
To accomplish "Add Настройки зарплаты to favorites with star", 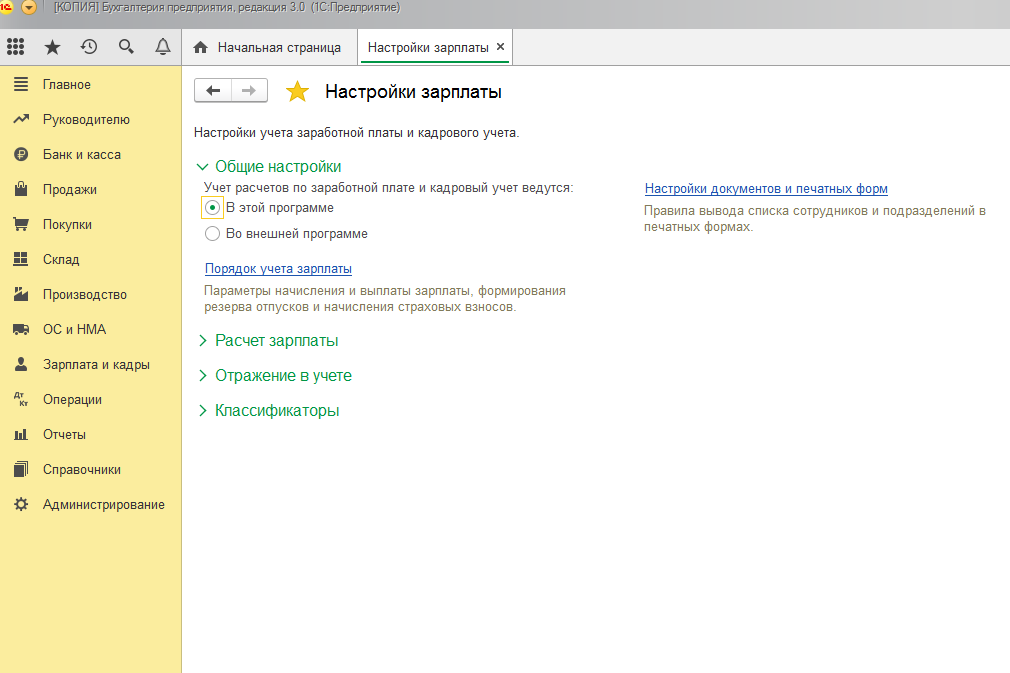I will pos(297,92).
